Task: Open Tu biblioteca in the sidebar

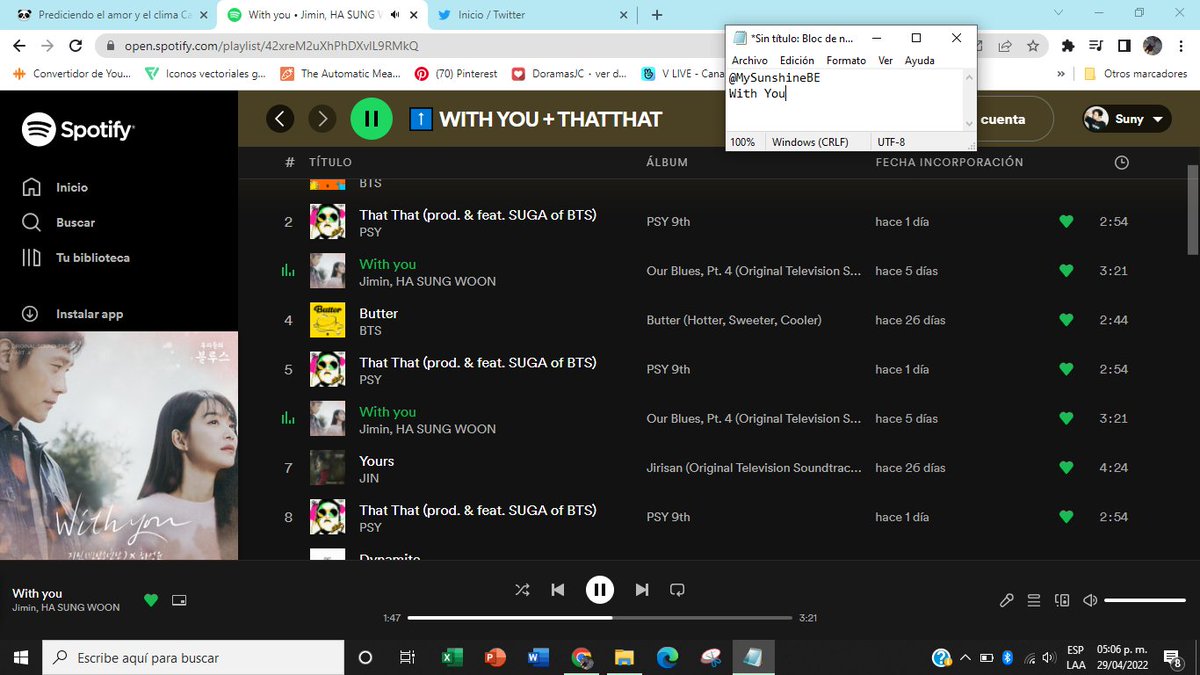Action: click(76, 257)
